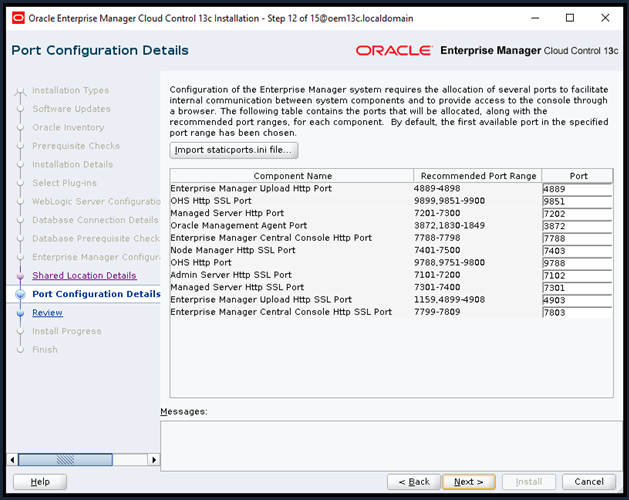Click the range value 7301-7400
The image size is (629, 500).
click(437, 287)
